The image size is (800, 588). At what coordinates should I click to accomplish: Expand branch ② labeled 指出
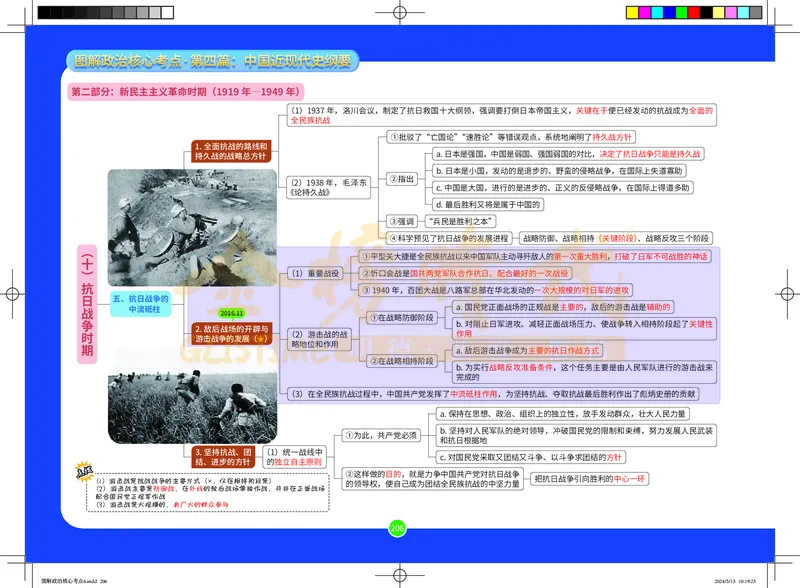point(400,178)
